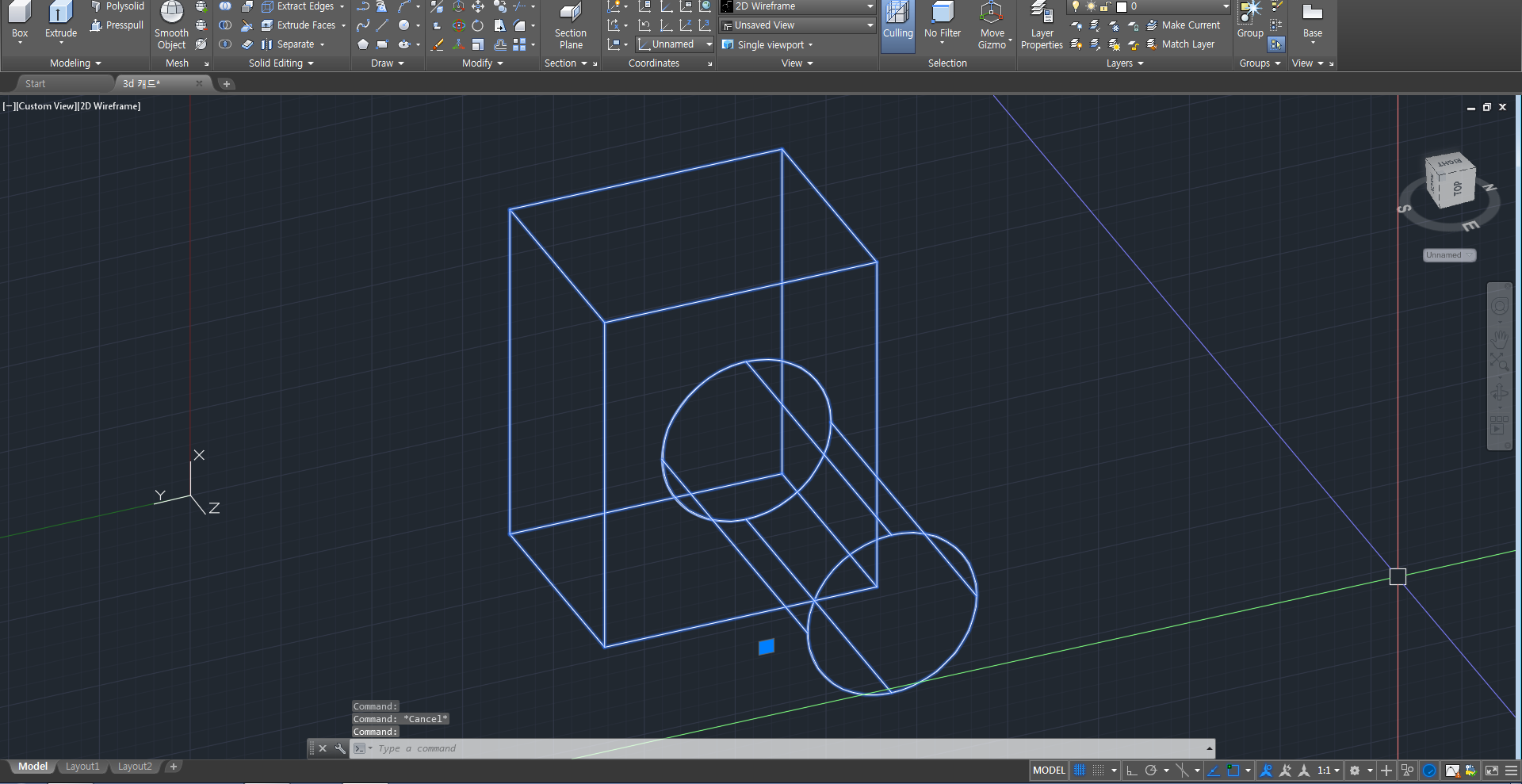Screen dimensions: 1522x784
Task: Click the Separate solid tool
Action: point(293,44)
